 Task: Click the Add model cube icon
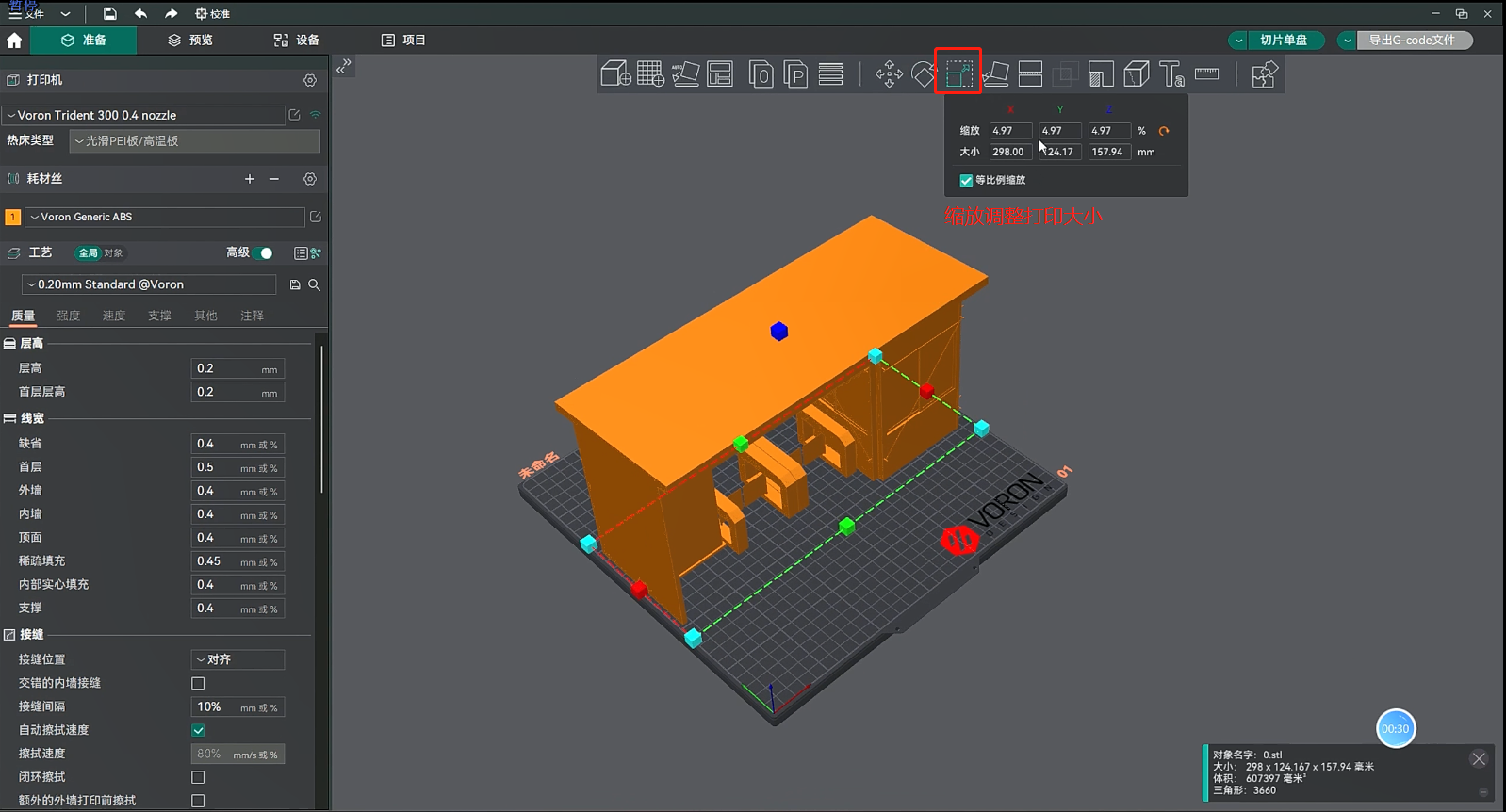(614, 73)
